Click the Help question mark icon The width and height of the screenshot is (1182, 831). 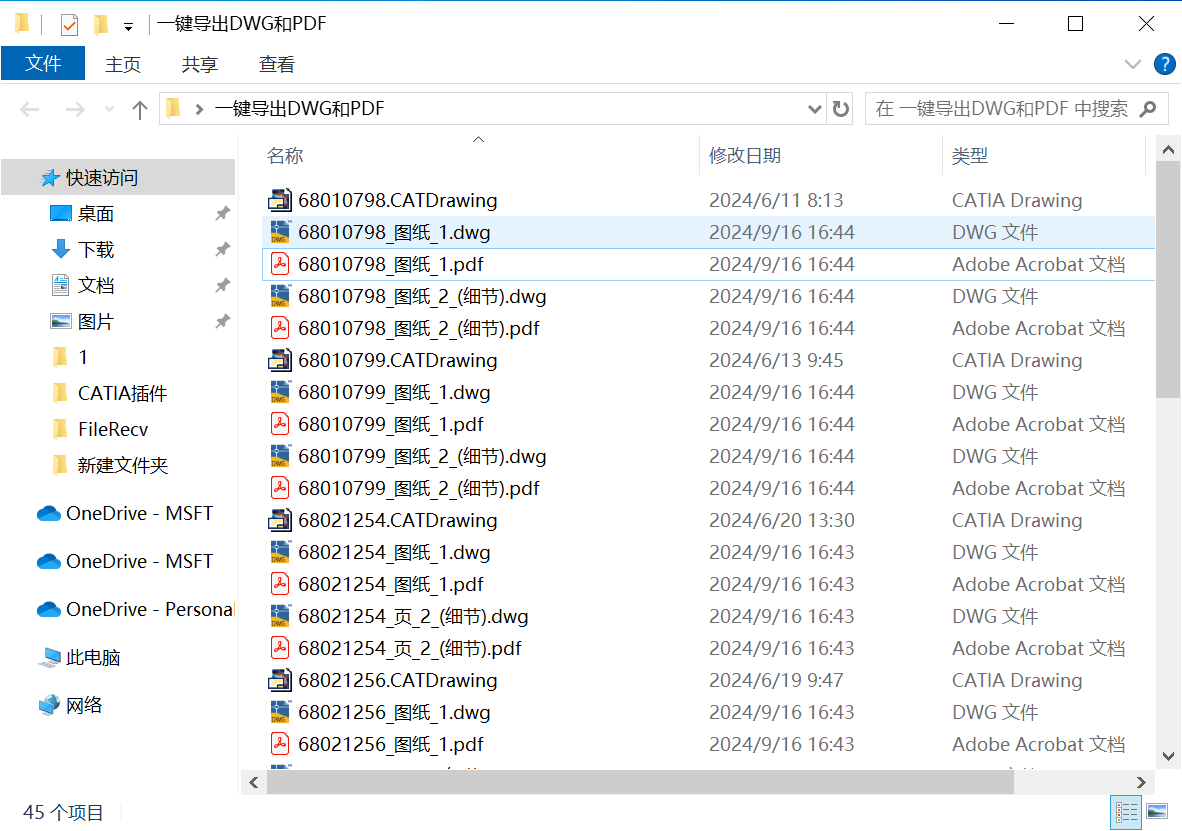click(1164, 64)
